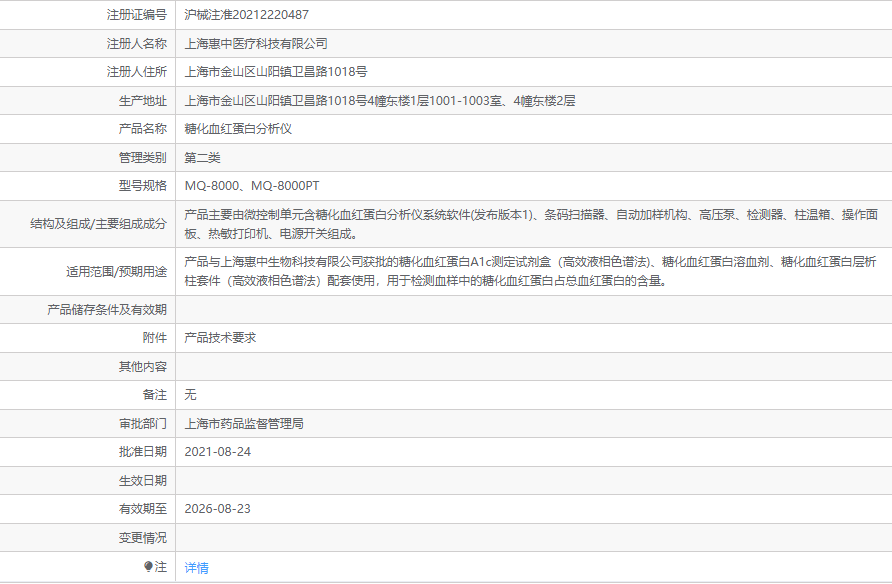Click the management category value 第二类
Viewport: 892px width, 584px height.
(202, 158)
